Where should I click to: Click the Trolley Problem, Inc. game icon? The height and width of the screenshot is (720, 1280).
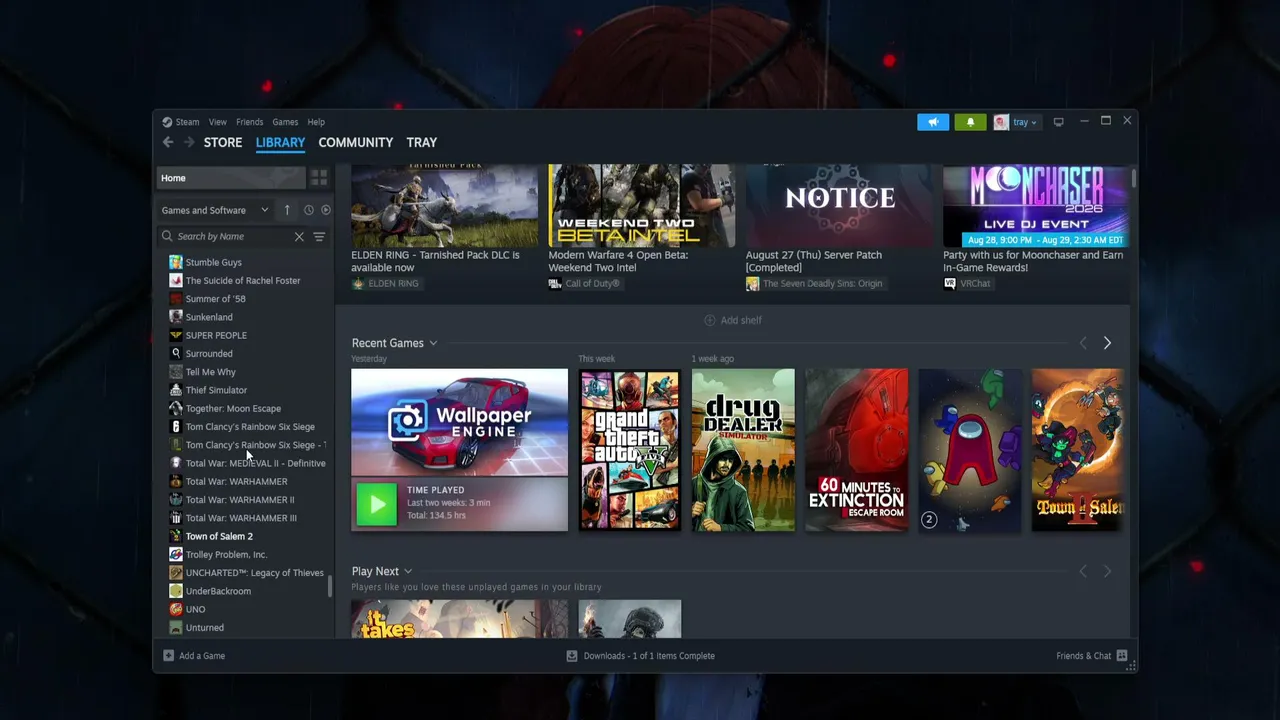[176, 555]
